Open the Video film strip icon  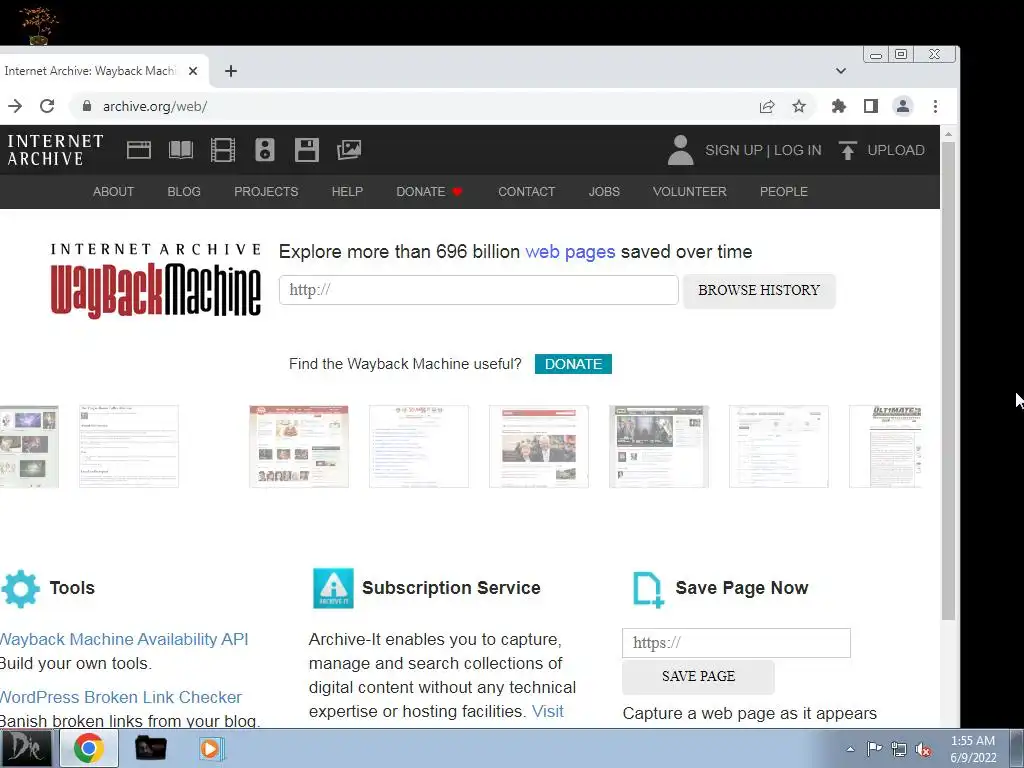coord(223,150)
